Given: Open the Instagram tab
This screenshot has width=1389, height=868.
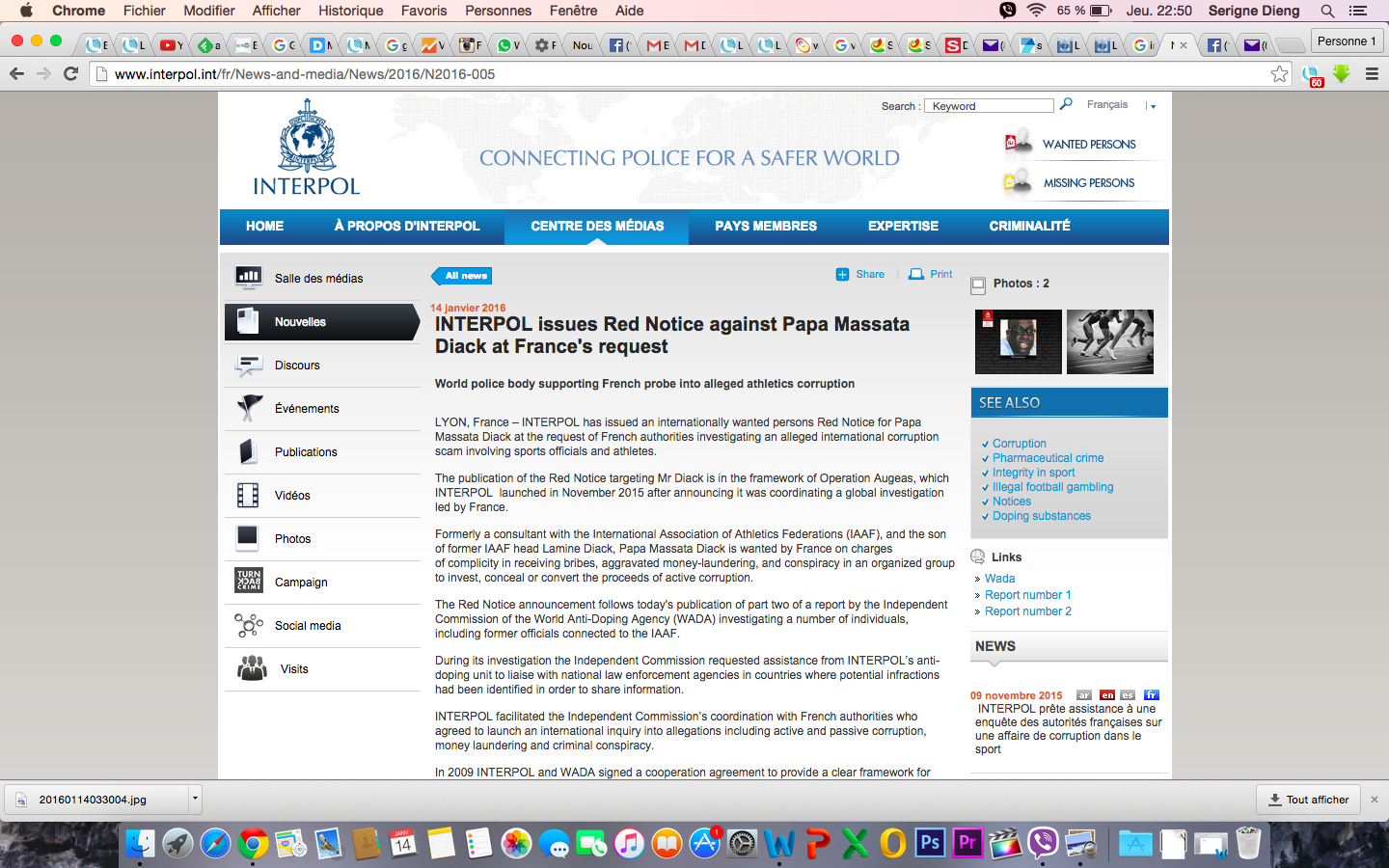Looking at the screenshot, I should (x=470, y=45).
